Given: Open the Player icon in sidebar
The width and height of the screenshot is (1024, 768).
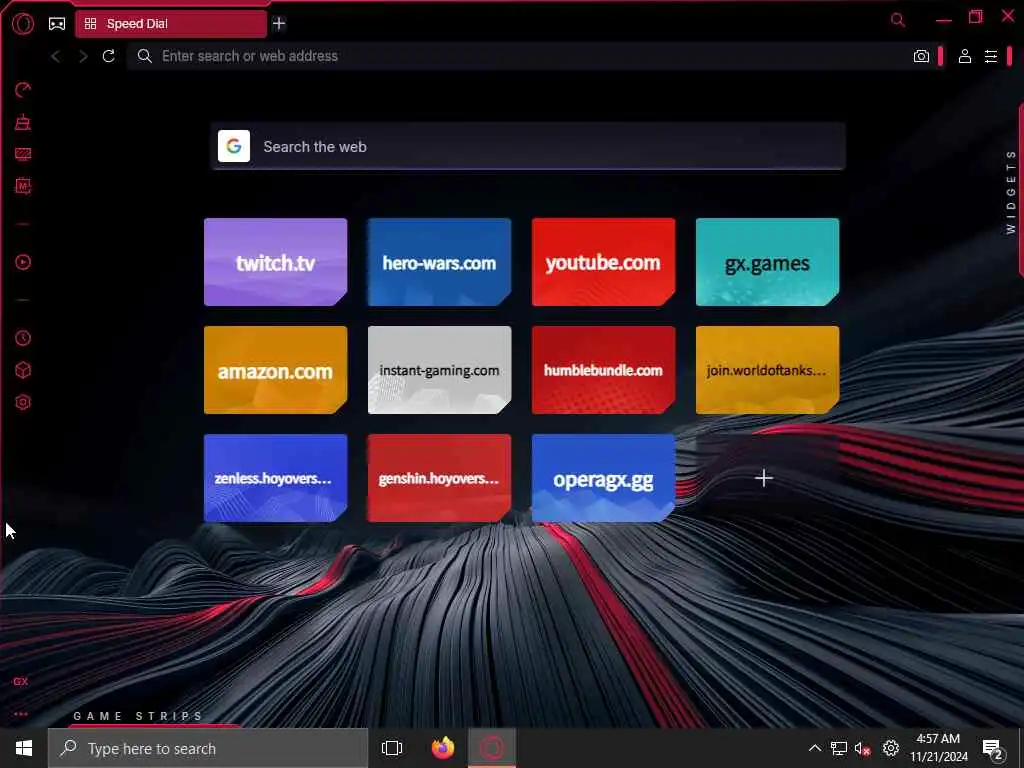Looking at the screenshot, I should pyautogui.click(x=23, y=263).
